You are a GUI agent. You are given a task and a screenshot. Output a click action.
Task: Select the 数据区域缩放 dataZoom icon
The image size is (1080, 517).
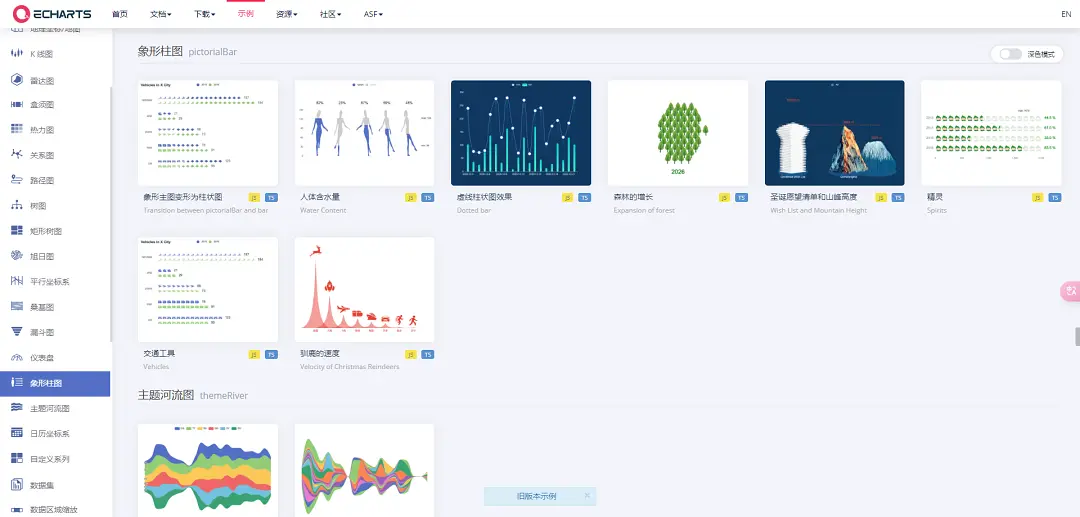pos(17,510)
